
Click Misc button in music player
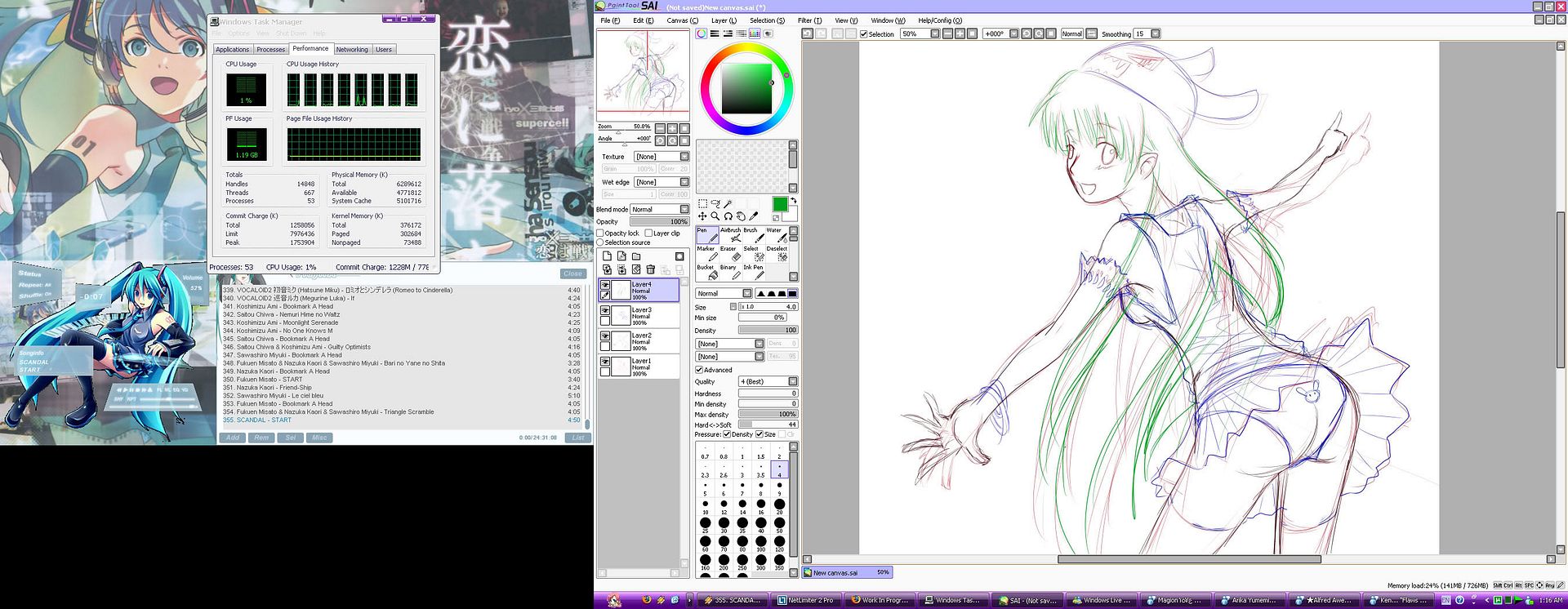tap(319, 438)
